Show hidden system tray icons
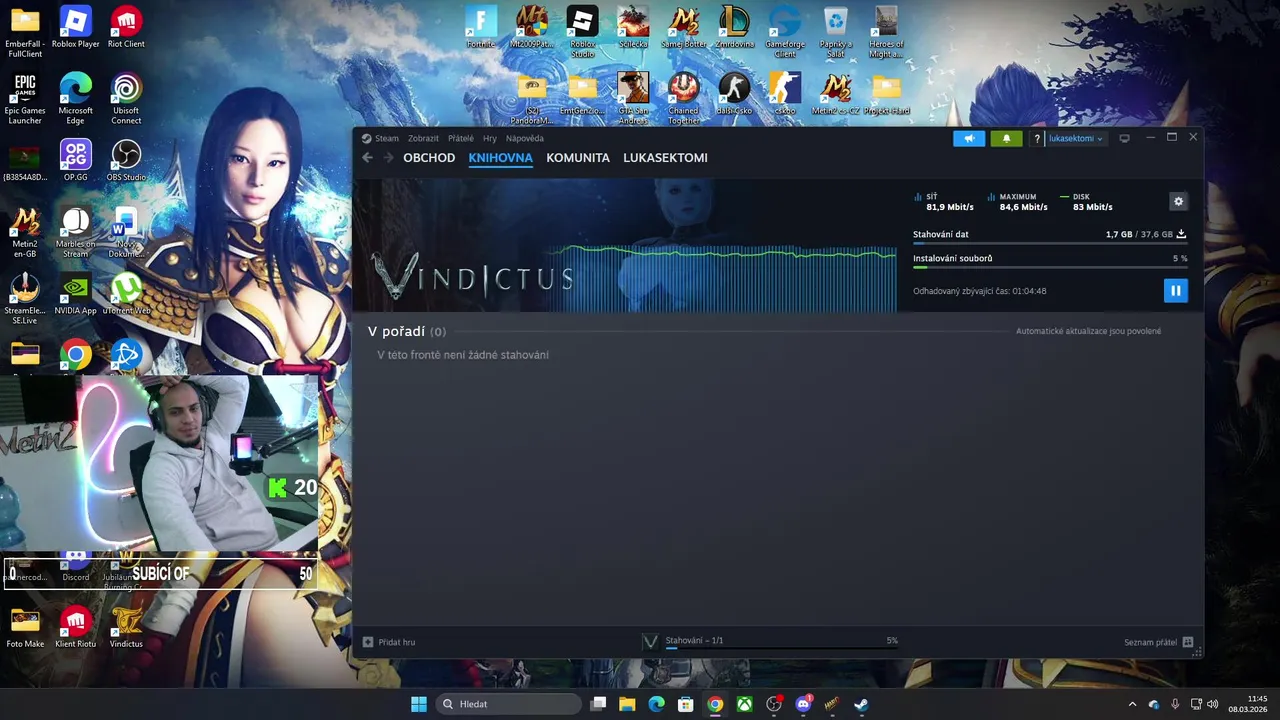The width and height of the screenshot is (1280, 720). click(x=1132, y=704)
